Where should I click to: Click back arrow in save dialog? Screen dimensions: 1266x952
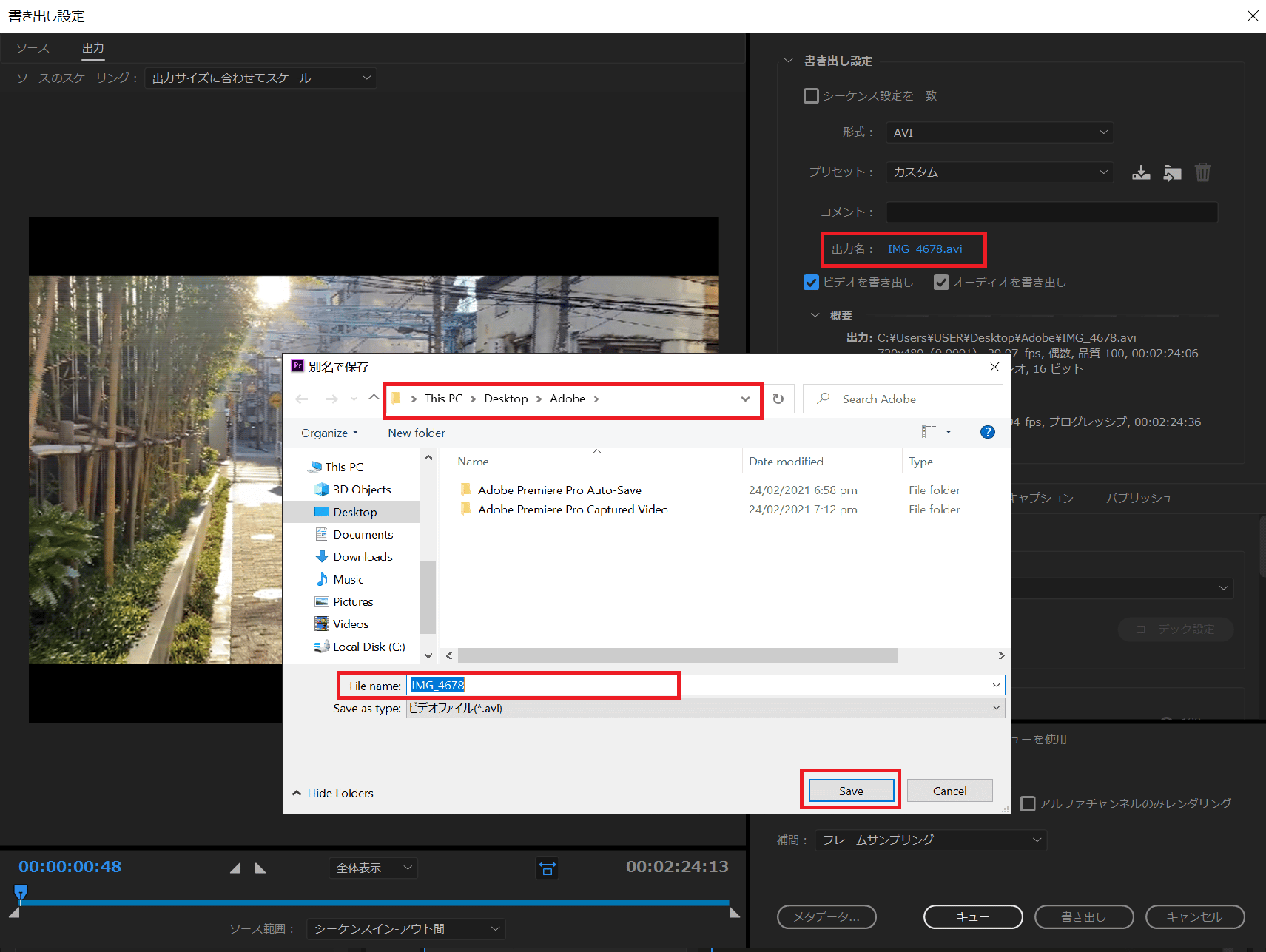pyautogui.click(x=302, y=399)
